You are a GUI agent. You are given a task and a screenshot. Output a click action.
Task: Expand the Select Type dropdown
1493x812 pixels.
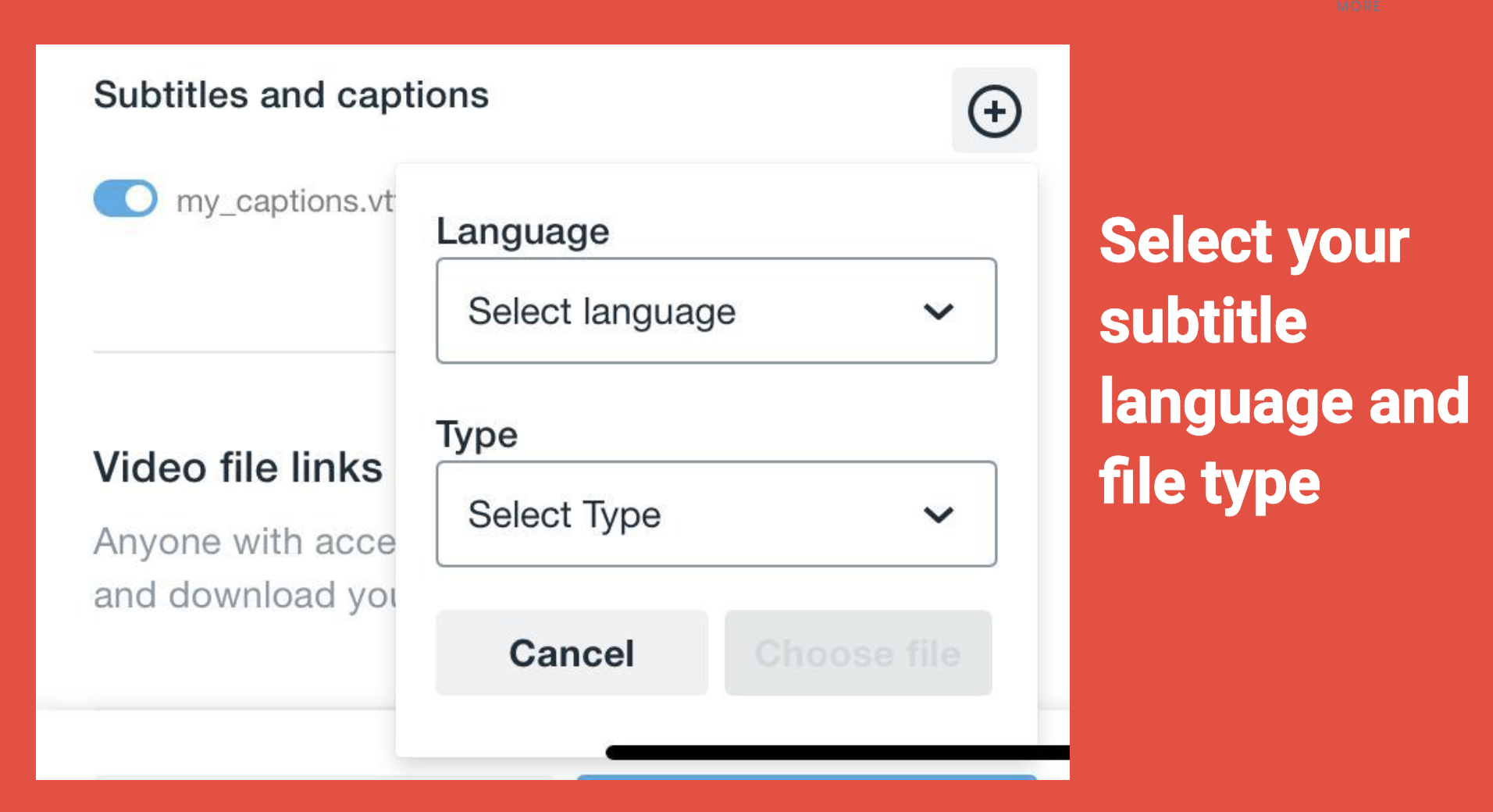point(716,514)
